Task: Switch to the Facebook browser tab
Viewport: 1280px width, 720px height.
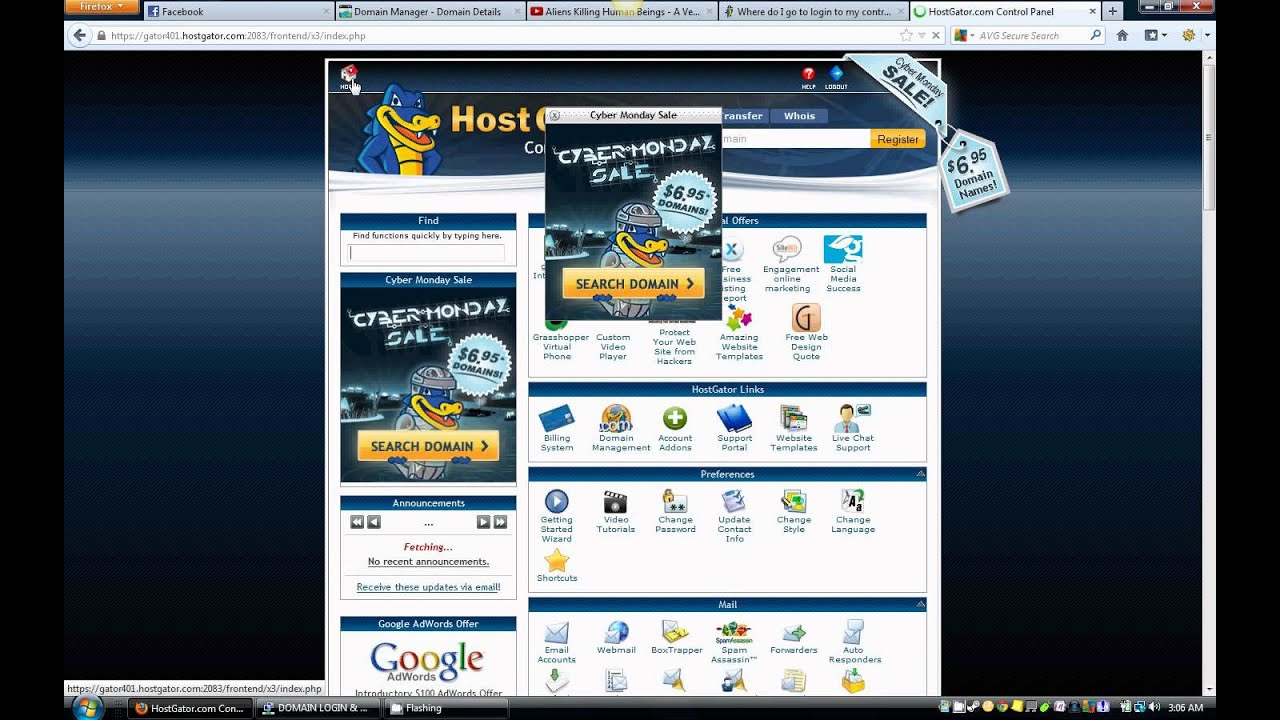Action: point(239,11)
